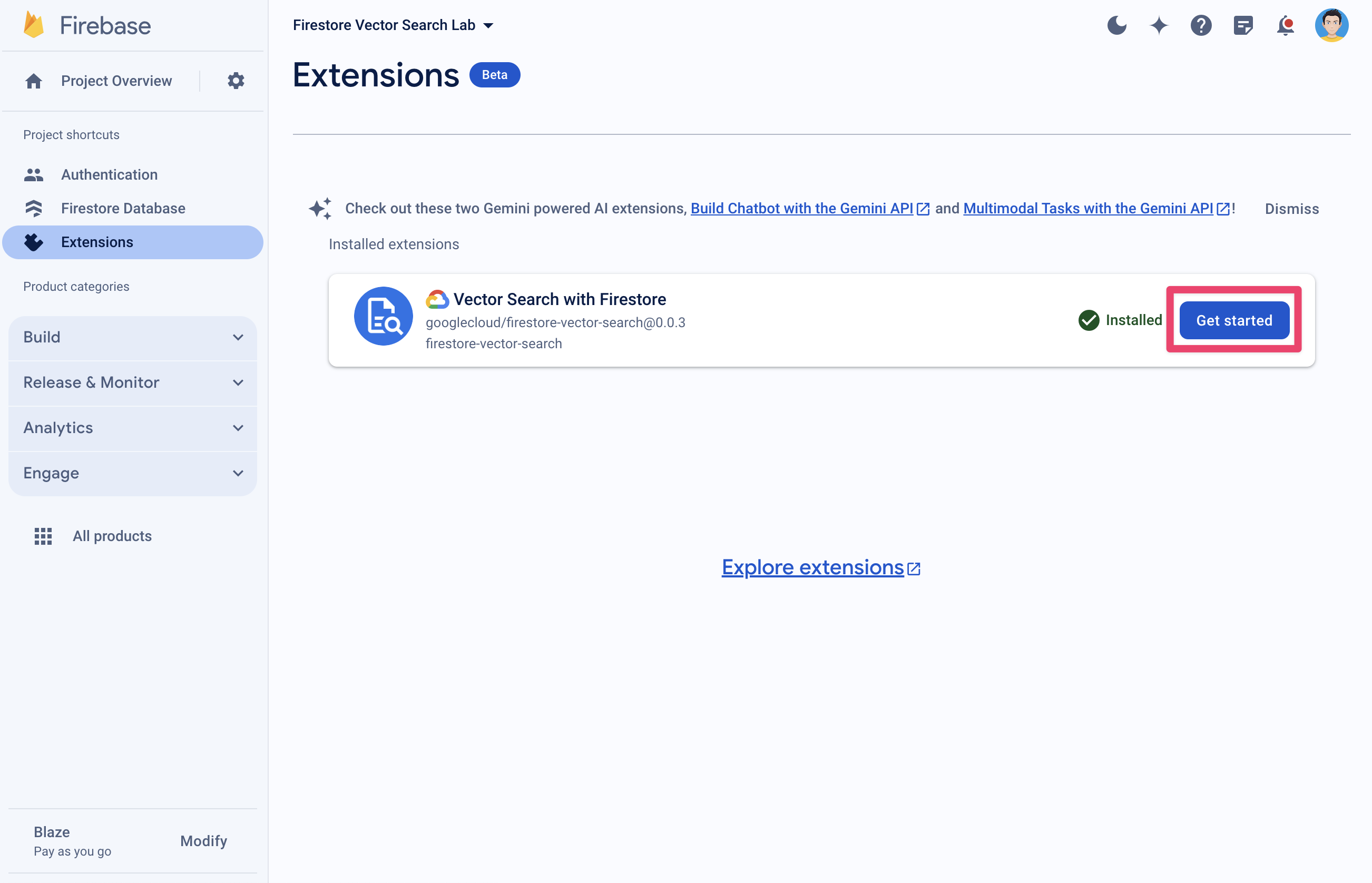This screenshot has width=1372, height=883.
Task: Click the Get started button
Action: click(x=1233, y=320)
